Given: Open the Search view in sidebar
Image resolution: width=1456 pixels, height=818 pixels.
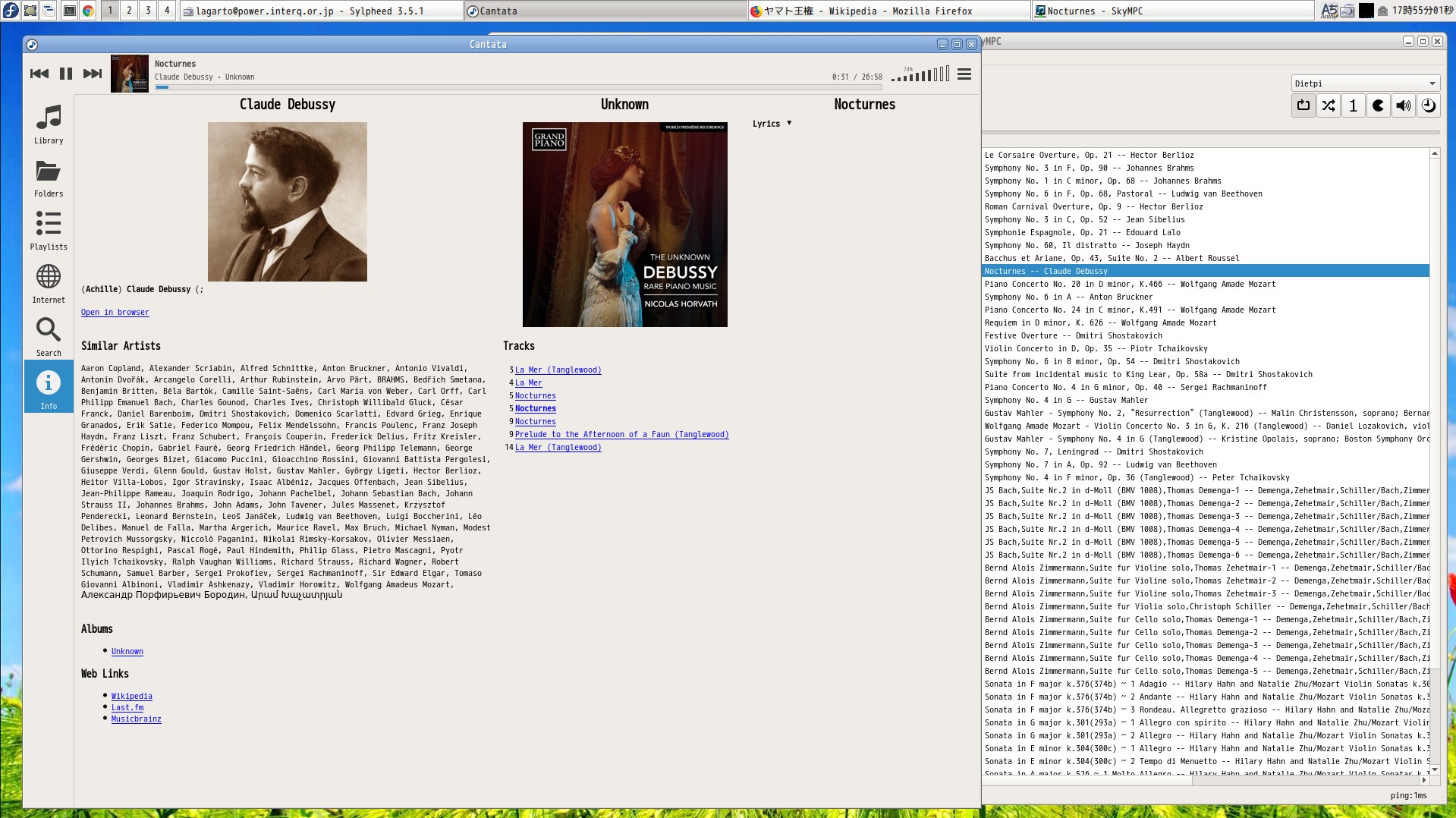Looking at the screenshot, I should tap(49, 337).
